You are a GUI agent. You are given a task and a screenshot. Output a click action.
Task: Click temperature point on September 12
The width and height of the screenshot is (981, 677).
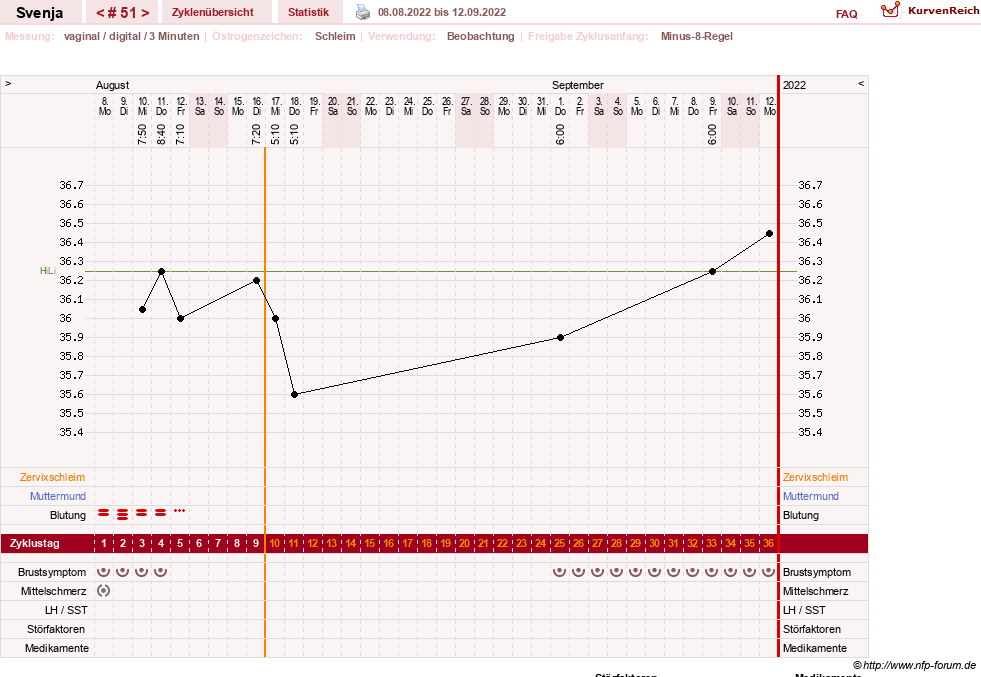[x=770, y=233]
